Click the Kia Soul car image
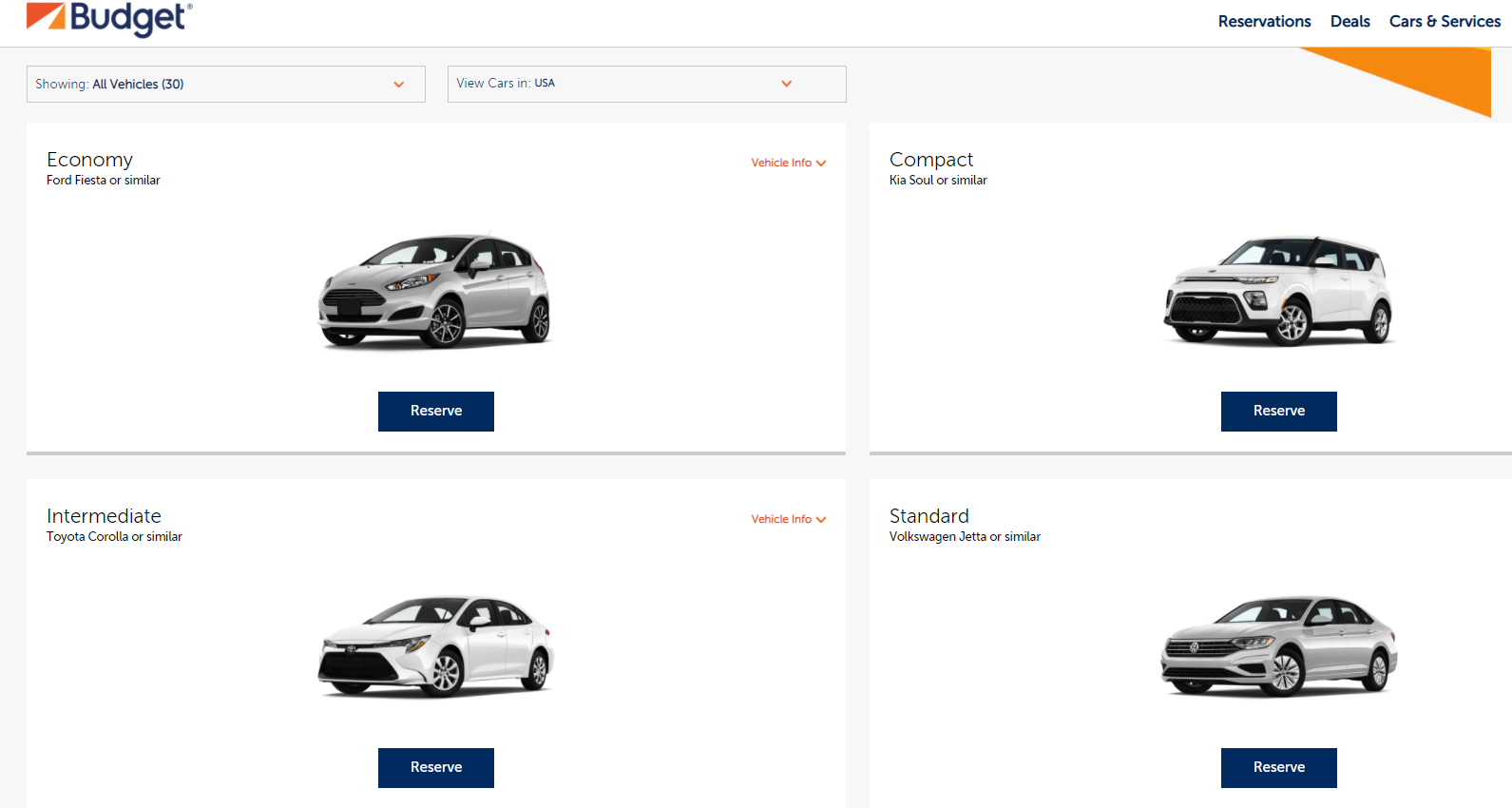1512x808 pixels. click(x=1278, y=291)
